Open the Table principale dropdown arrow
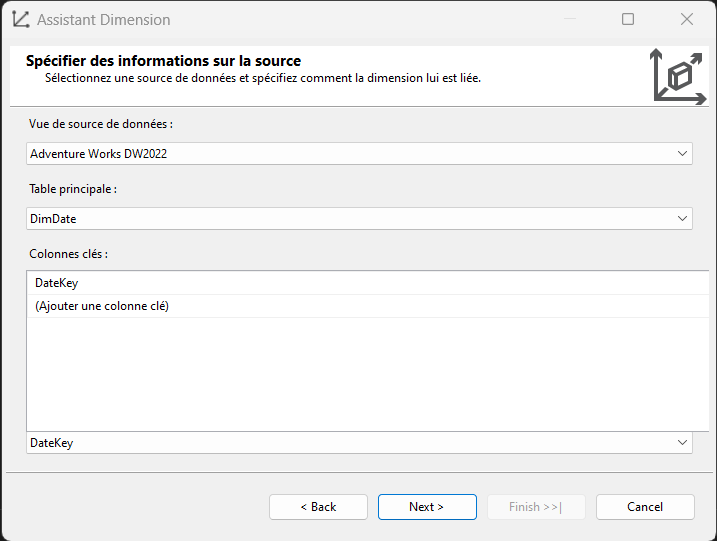The width and height of the screenshot is (717, 541). click(x=682, y=219)
